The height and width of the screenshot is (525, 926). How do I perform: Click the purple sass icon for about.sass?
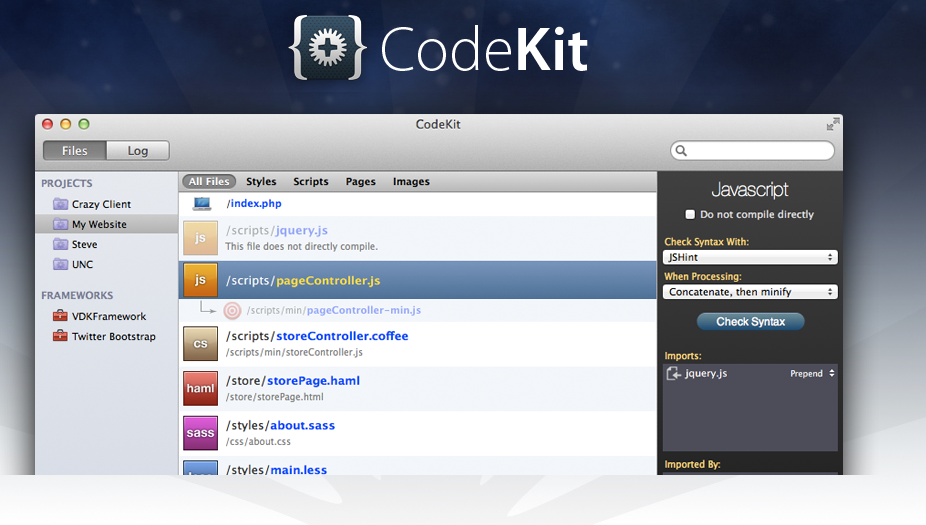pos(200,433)
